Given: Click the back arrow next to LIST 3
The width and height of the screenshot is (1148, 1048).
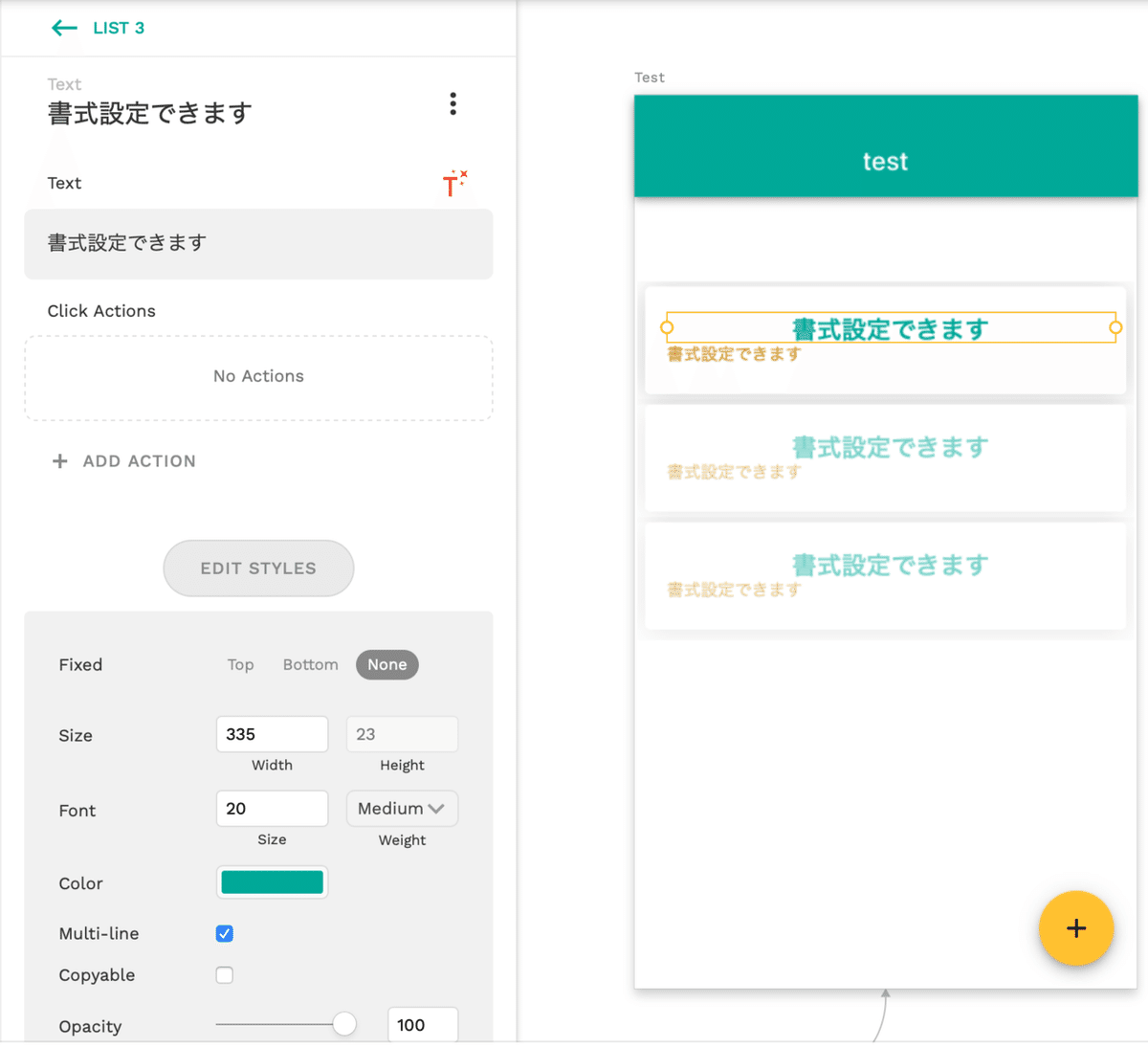Looking at the screenshot, I should [63, 28].
